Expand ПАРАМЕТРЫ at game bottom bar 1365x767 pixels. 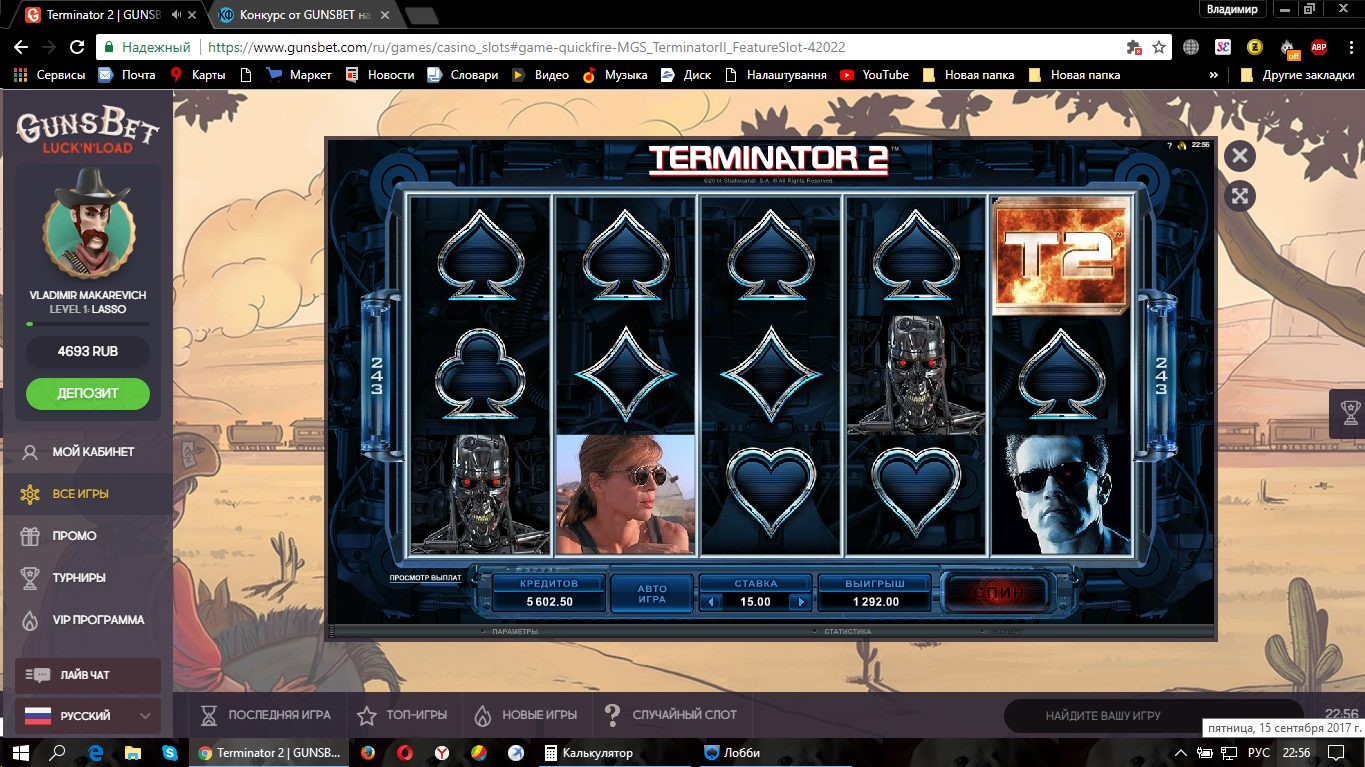pos(515,632)
